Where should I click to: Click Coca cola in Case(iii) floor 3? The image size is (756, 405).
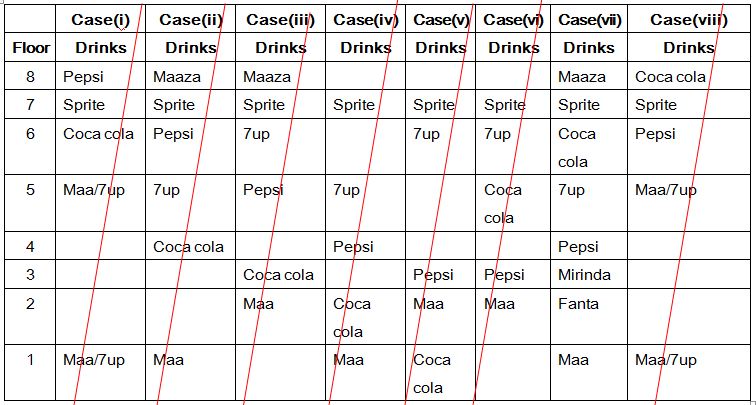(278, 274)
